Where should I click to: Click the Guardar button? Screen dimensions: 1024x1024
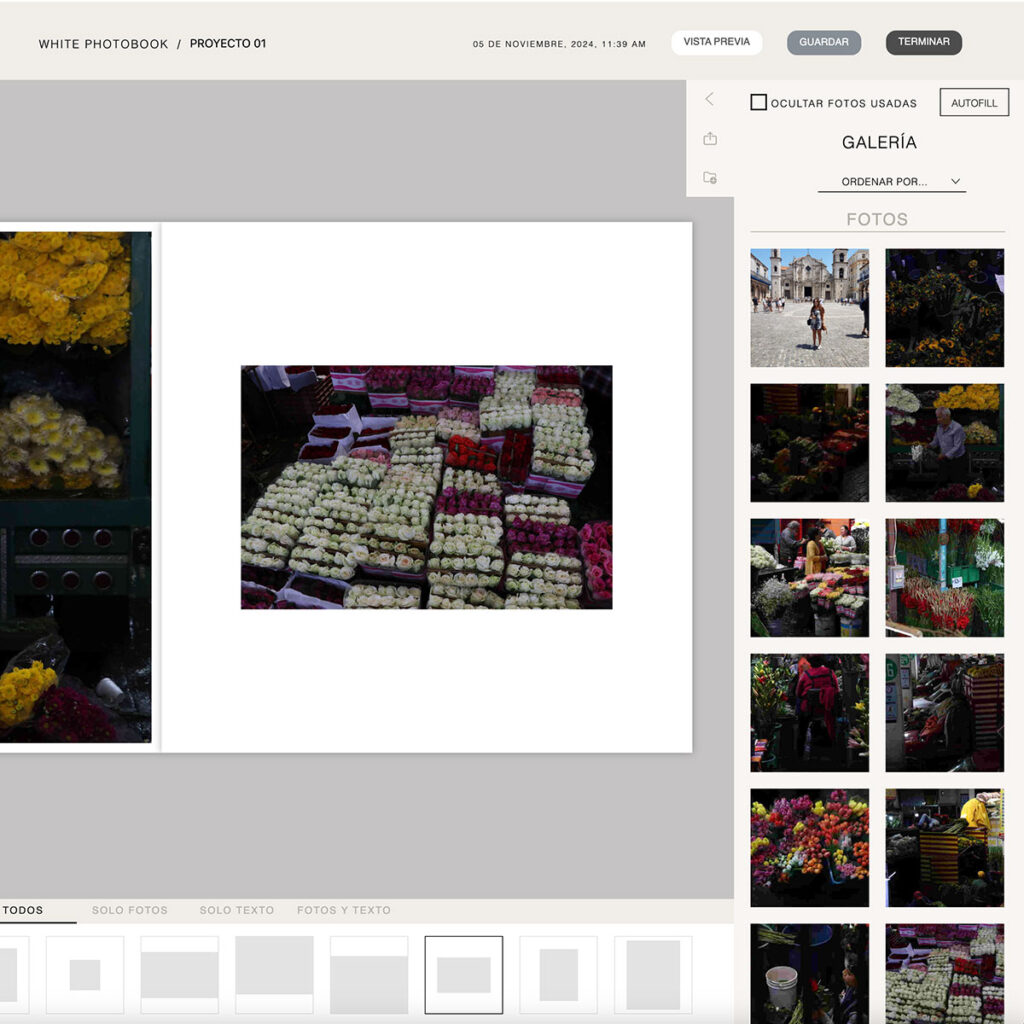point(824,42)
